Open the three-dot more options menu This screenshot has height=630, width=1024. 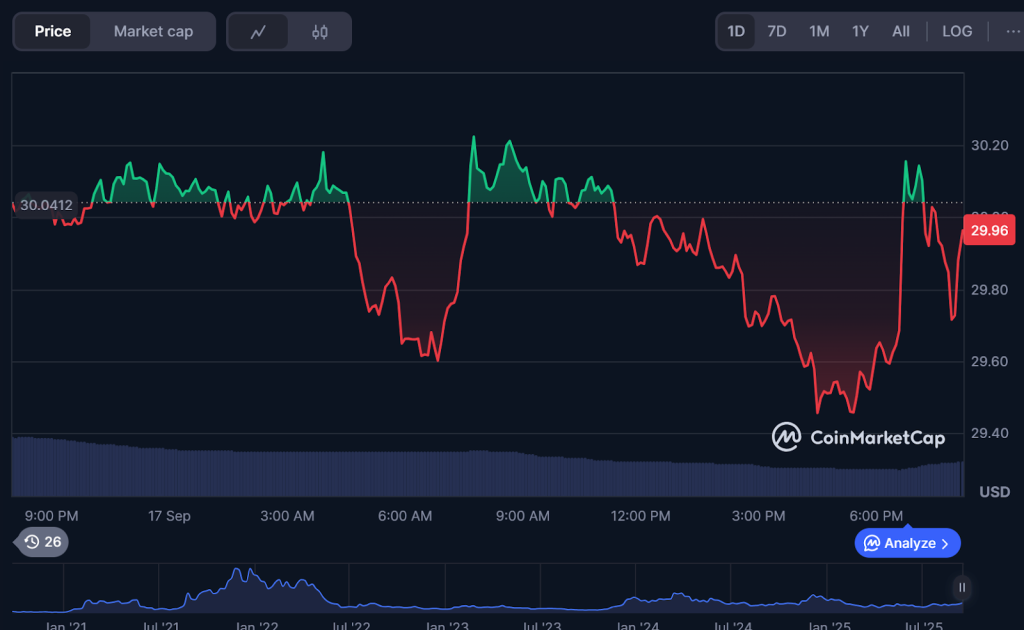point(1012,31)
